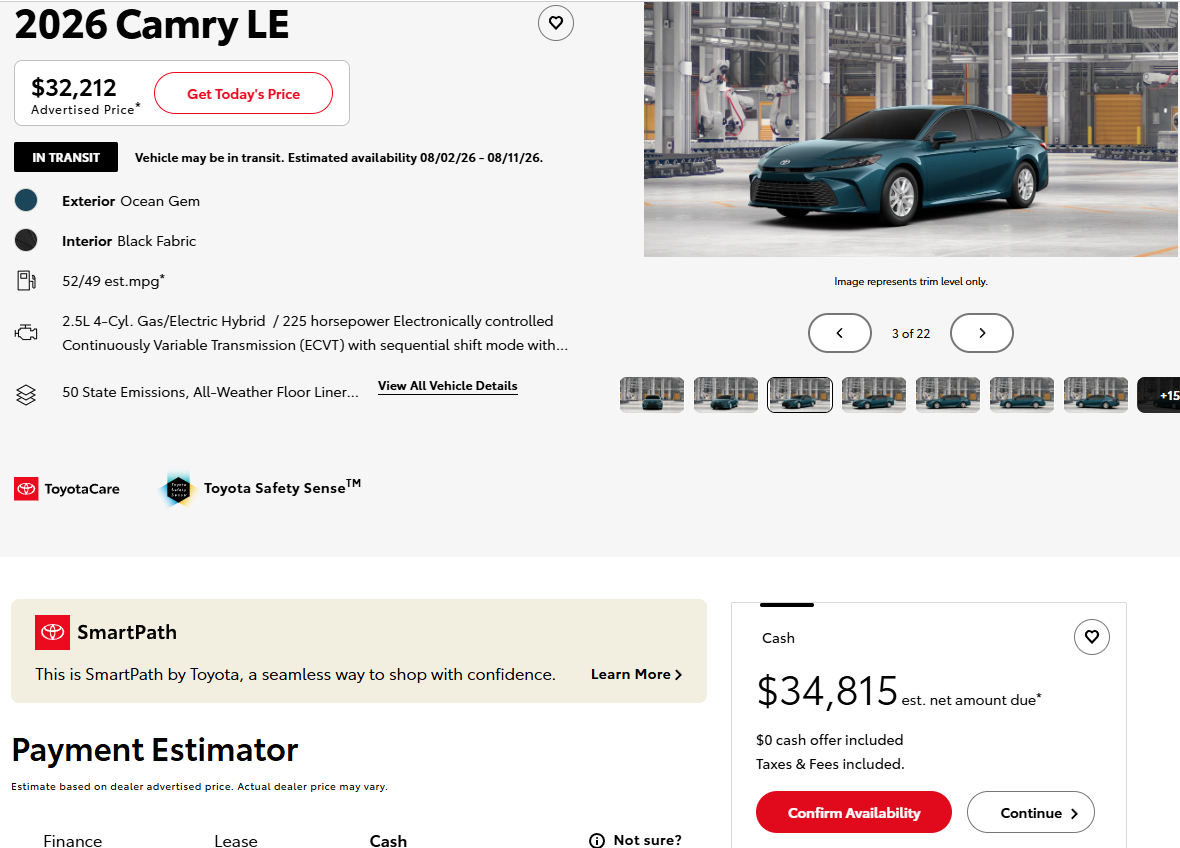The height and width of the screenshot is (848, 1180).
Task: Click the engine specification icon
Action: tap(26, 332)
